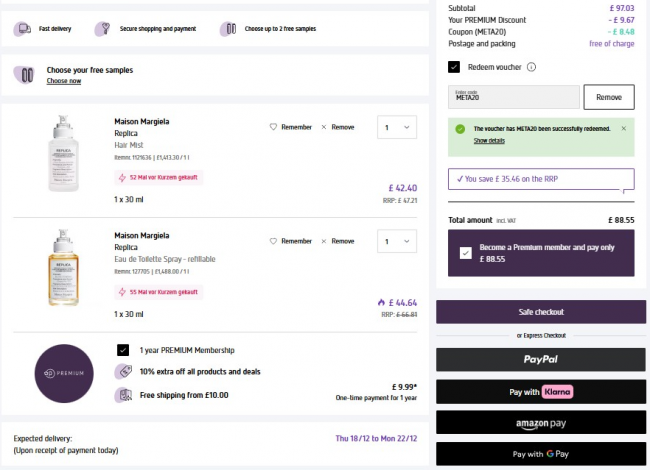Click the heart icon for Hair Mist

(x=273, y=127)
